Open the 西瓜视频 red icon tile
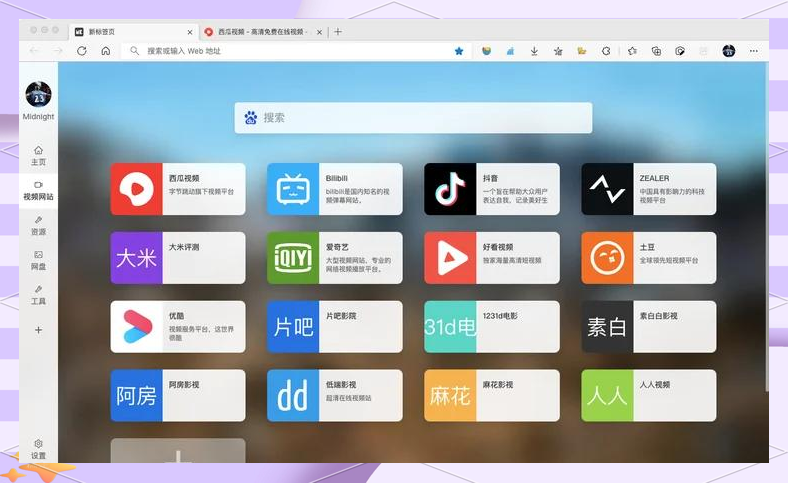 tap(136, 189)
